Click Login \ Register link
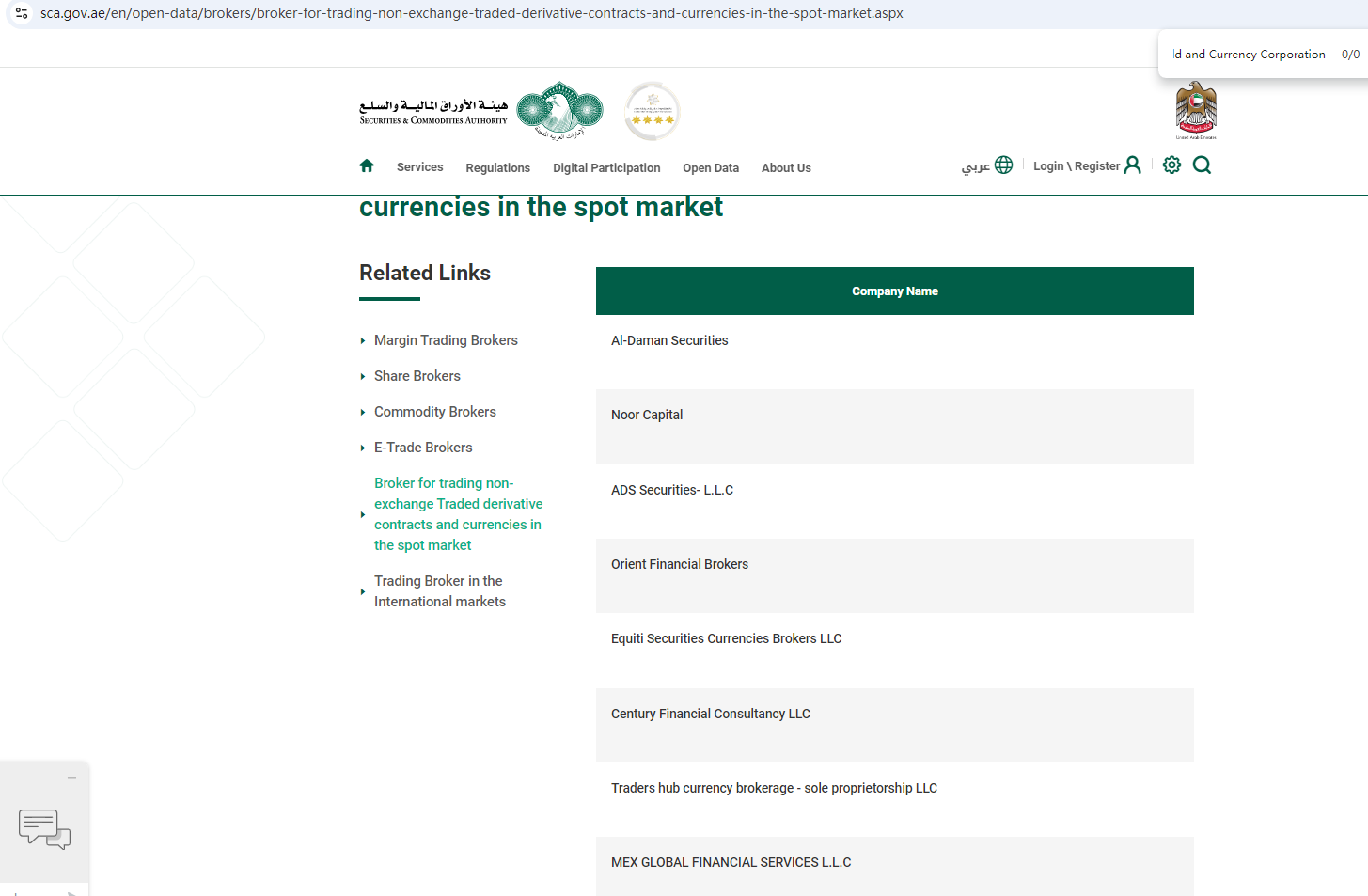This screenshot has height=896, width=1368. pyautogui.click(x=1077, y=166)
